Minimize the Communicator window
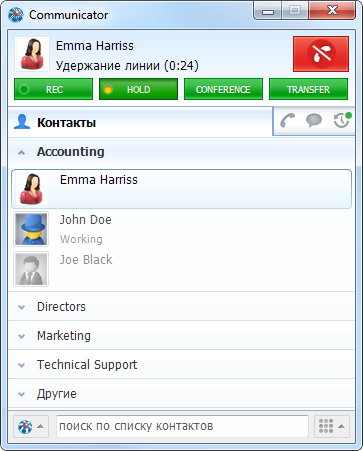The image size is (363, 451). click(268, 11)
